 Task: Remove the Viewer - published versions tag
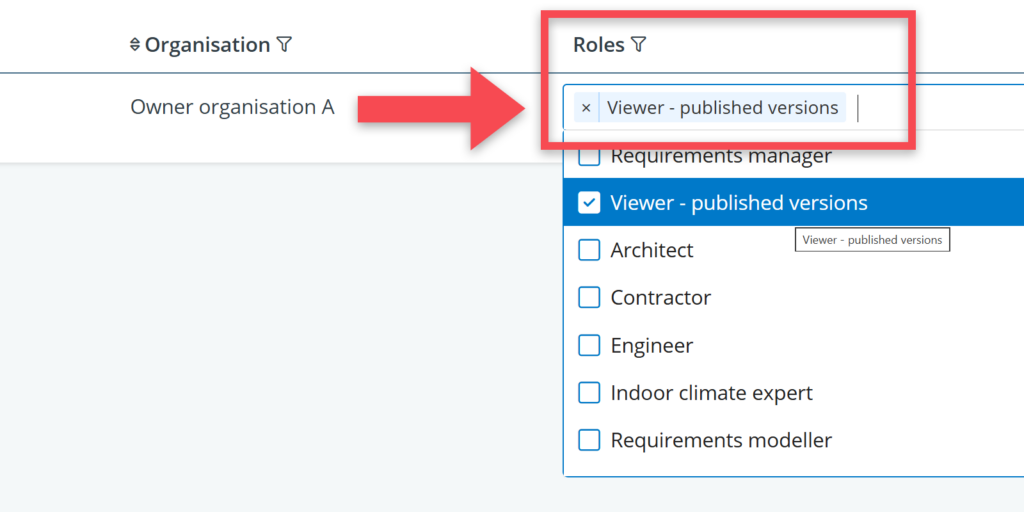click(586, 108)
